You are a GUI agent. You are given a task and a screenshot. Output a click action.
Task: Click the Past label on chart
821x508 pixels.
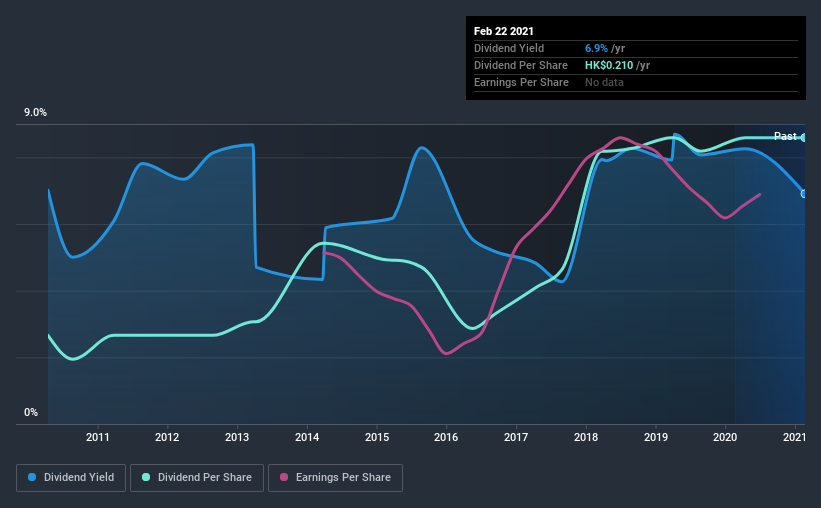(x=785, y=136)
